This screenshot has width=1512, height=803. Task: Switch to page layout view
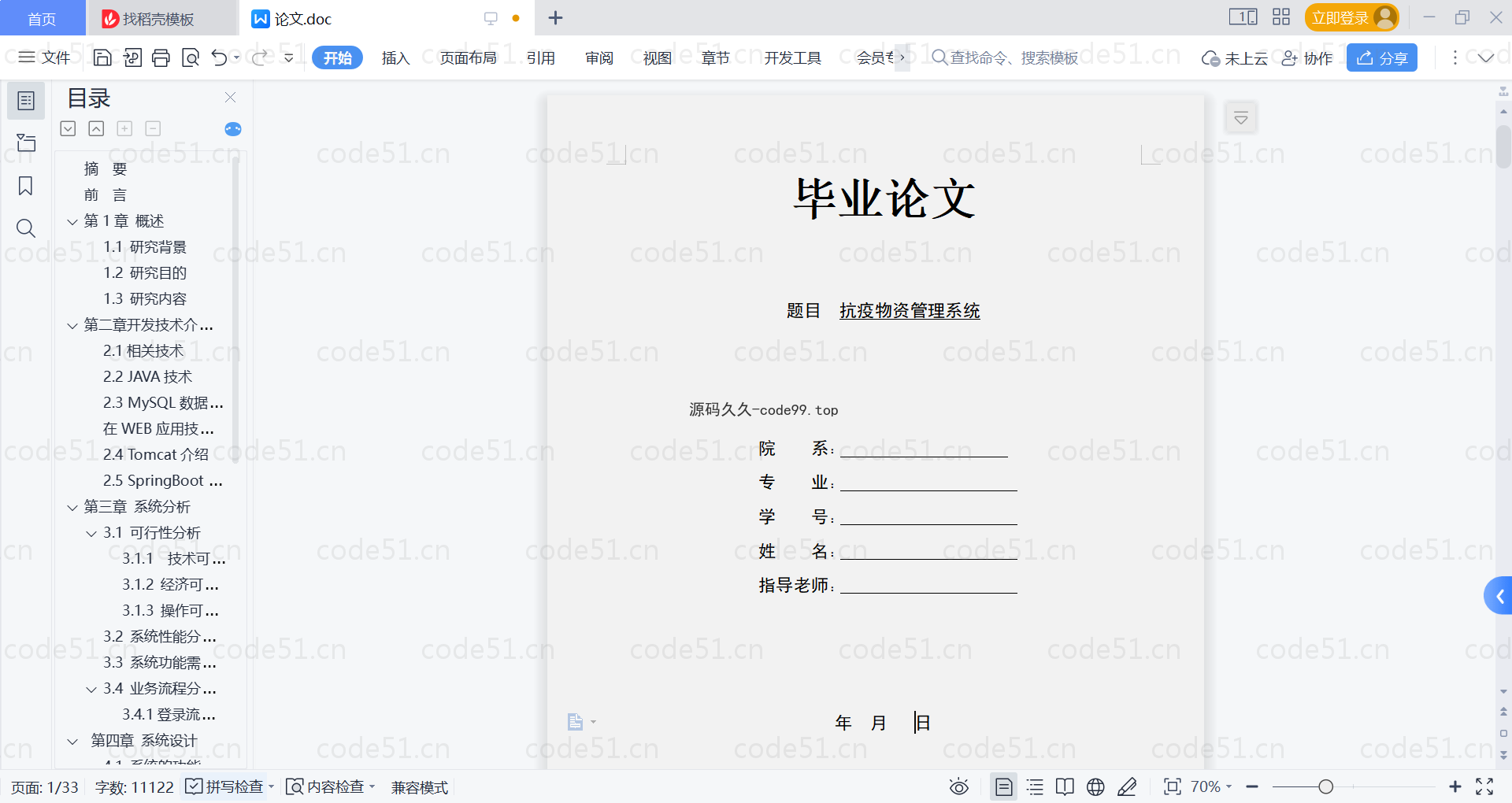click(1004, 786)
